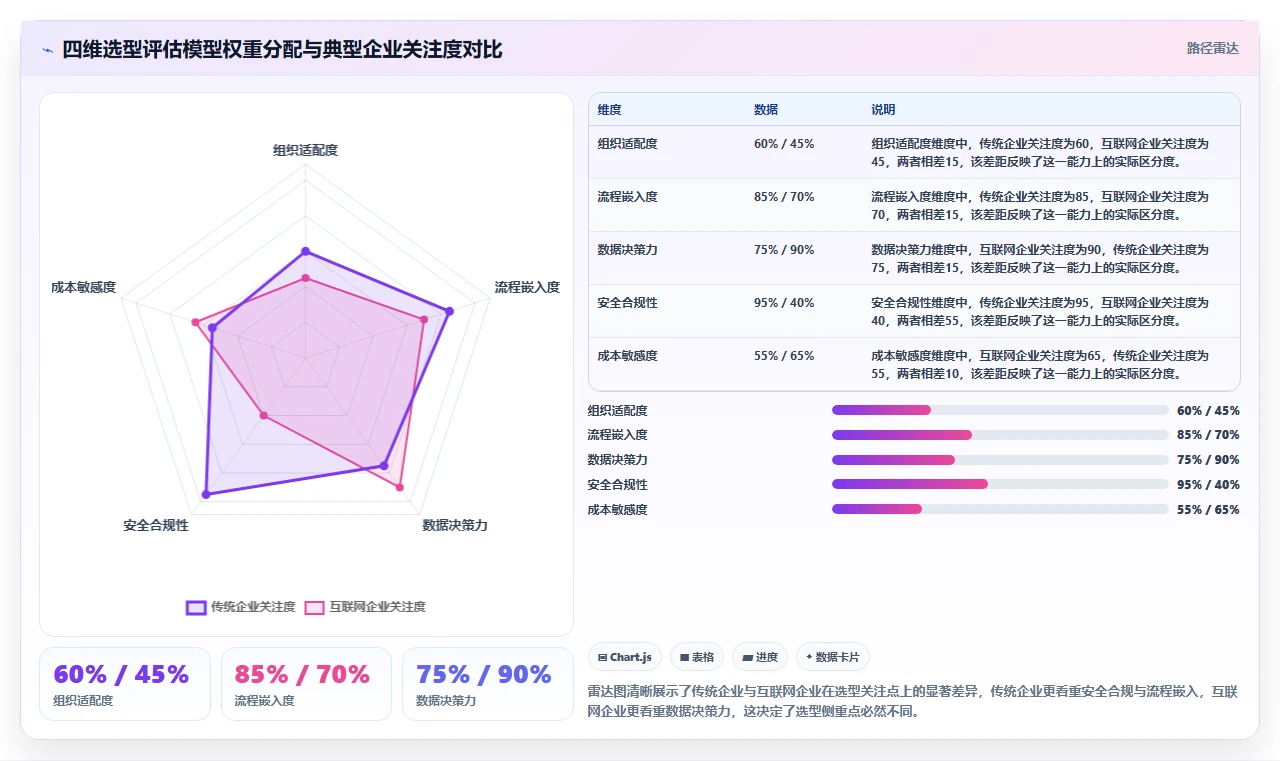Click the chart title heading
Image resolution: width=1280 pixels, height=761 pixels.
click(282, 49)
